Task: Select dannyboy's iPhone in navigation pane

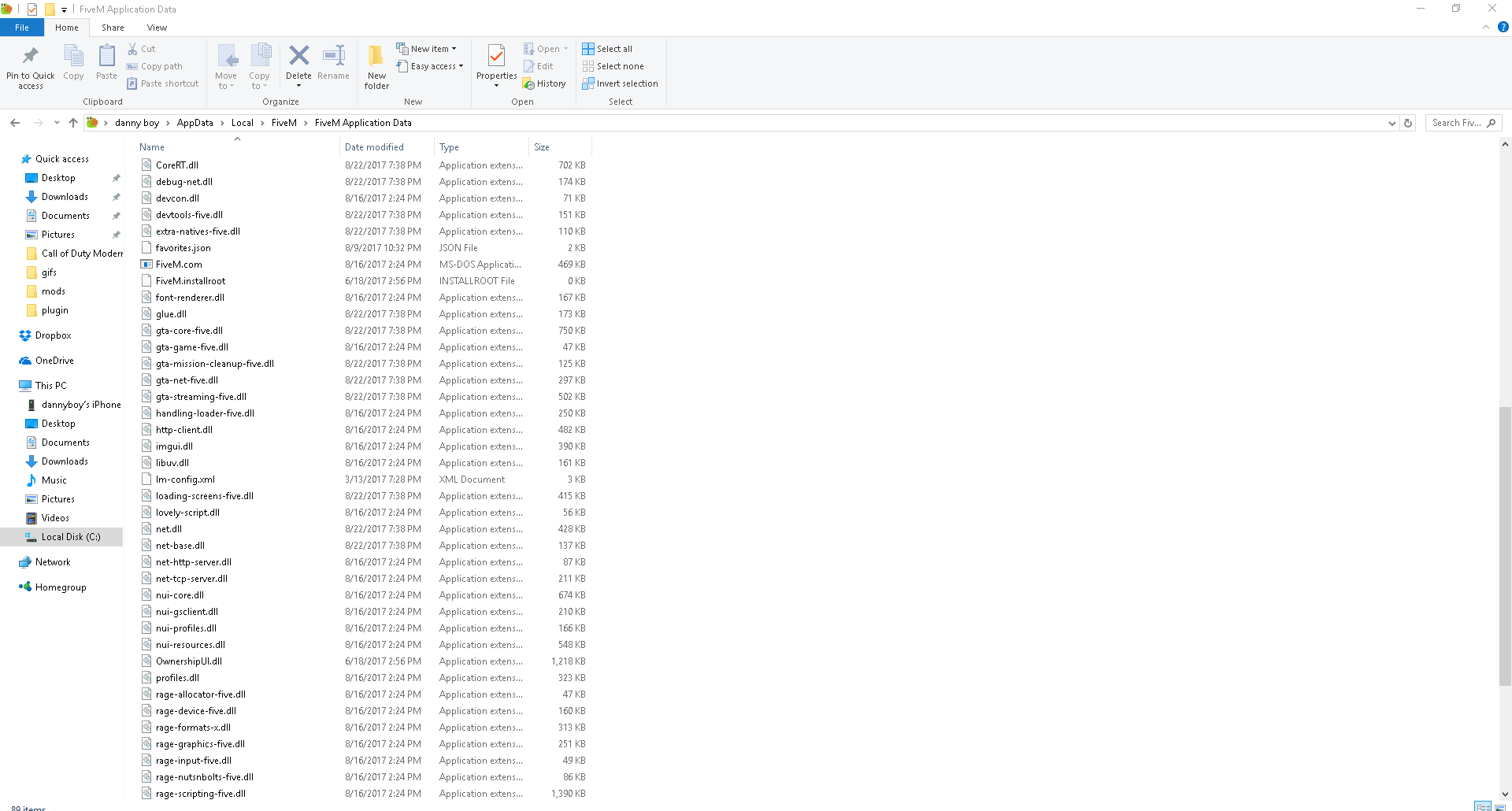Action: coord(74,405)
